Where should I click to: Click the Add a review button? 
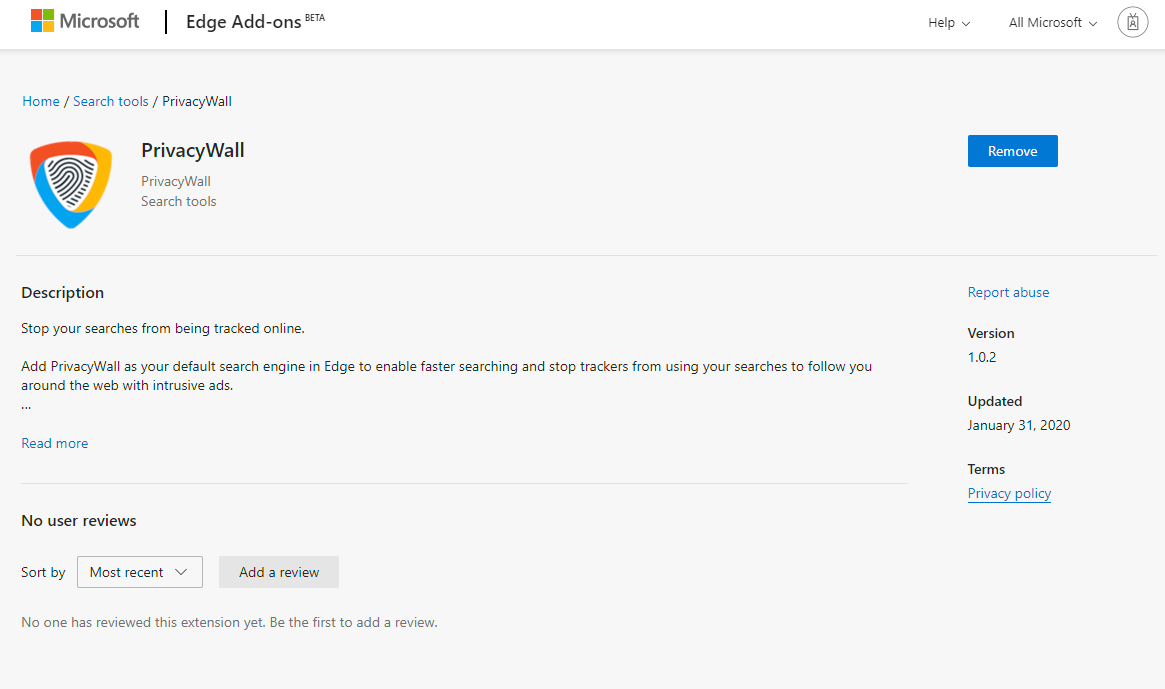279,572
